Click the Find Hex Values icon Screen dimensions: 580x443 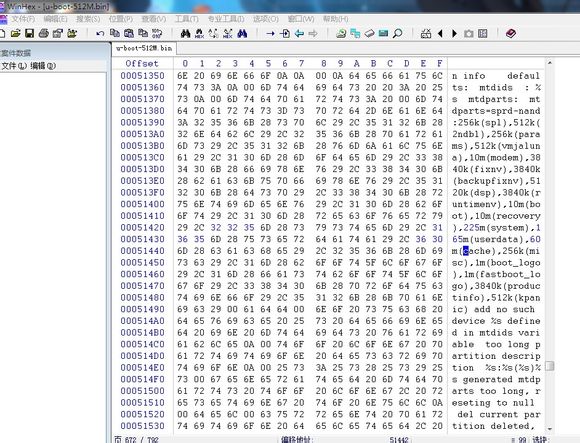pyautogui.click(x=199, y=34)
